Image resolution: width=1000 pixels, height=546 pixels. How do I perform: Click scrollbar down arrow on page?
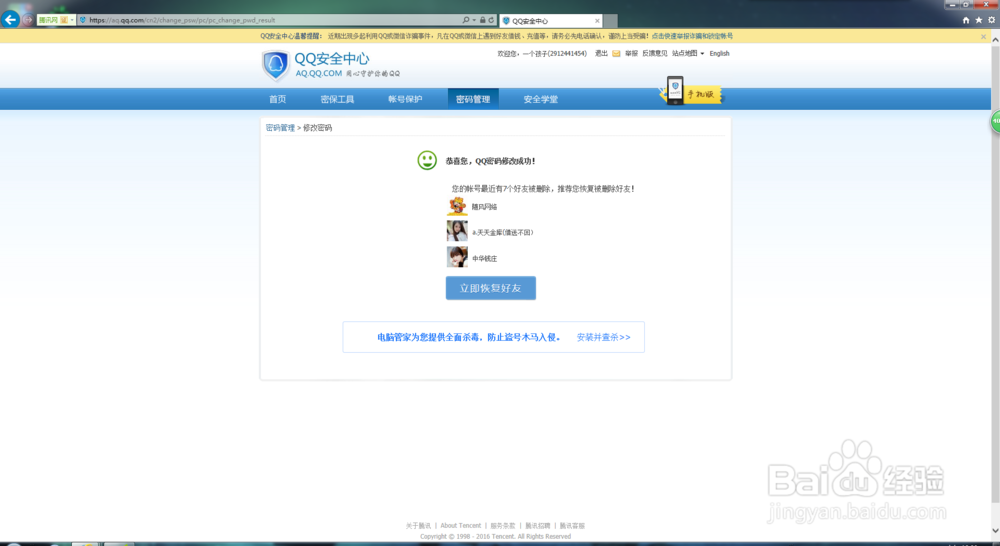pyautogui.click(x=995, y=531)
